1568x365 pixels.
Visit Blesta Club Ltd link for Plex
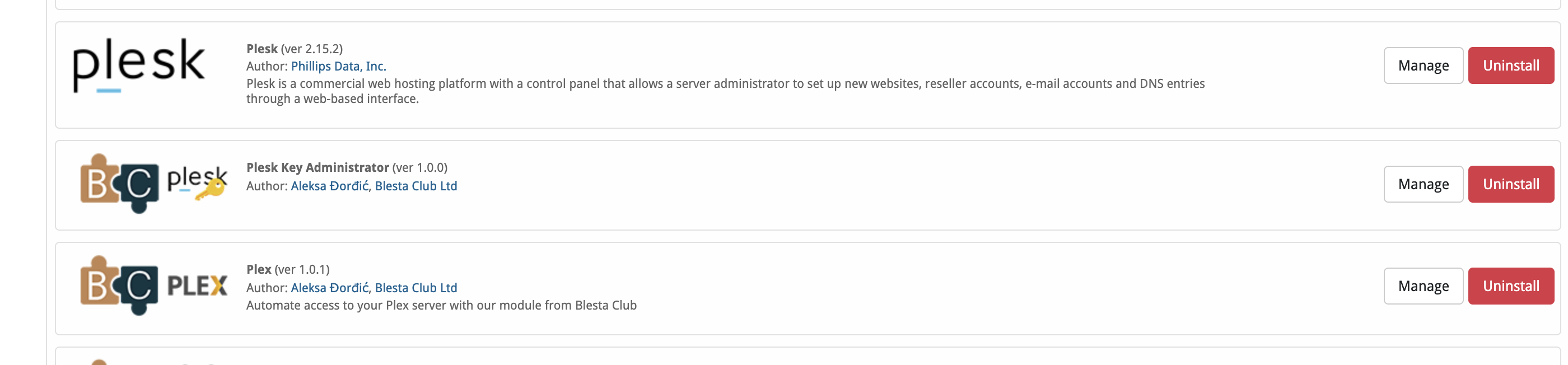pyautogui.click(x=416, y=288)
